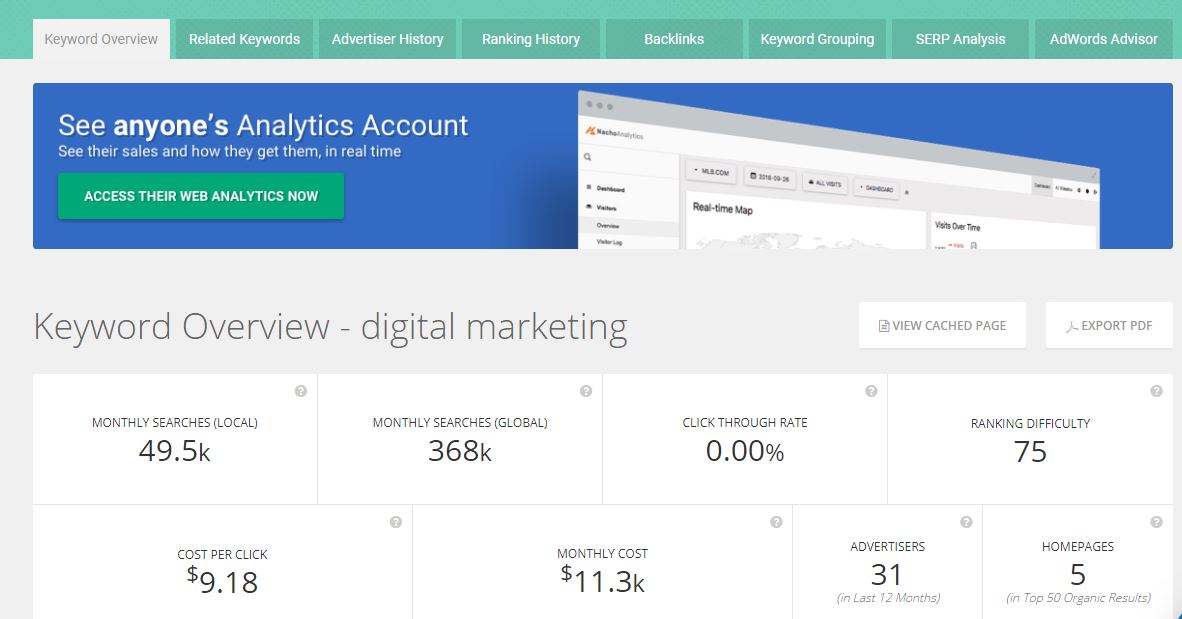Click help icon on Cost Per Click card
This screenshot has width=1182, height=619.
point(396,522)
